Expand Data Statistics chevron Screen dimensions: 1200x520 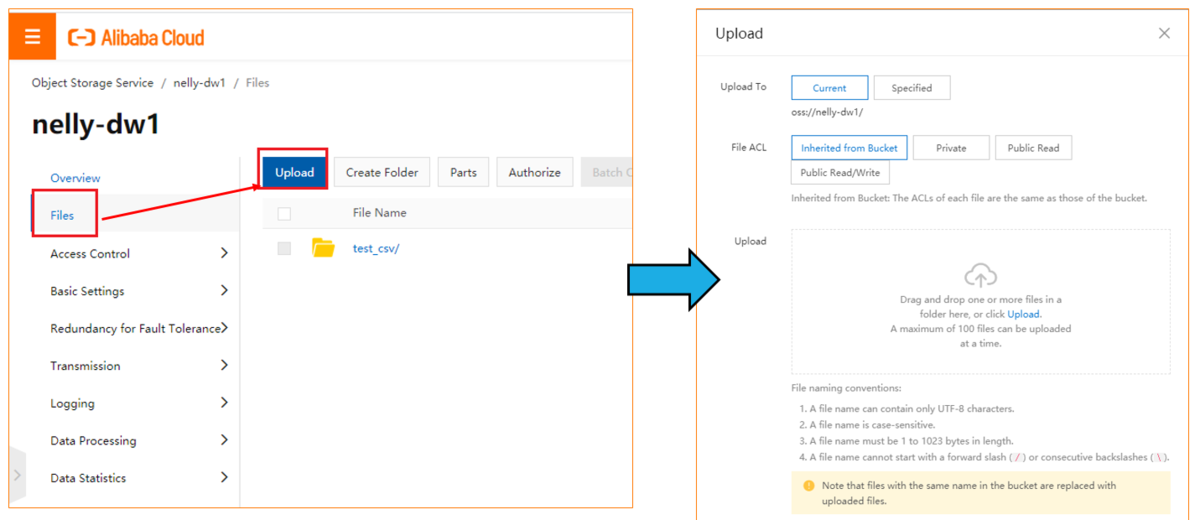click(x=224, y=477)
